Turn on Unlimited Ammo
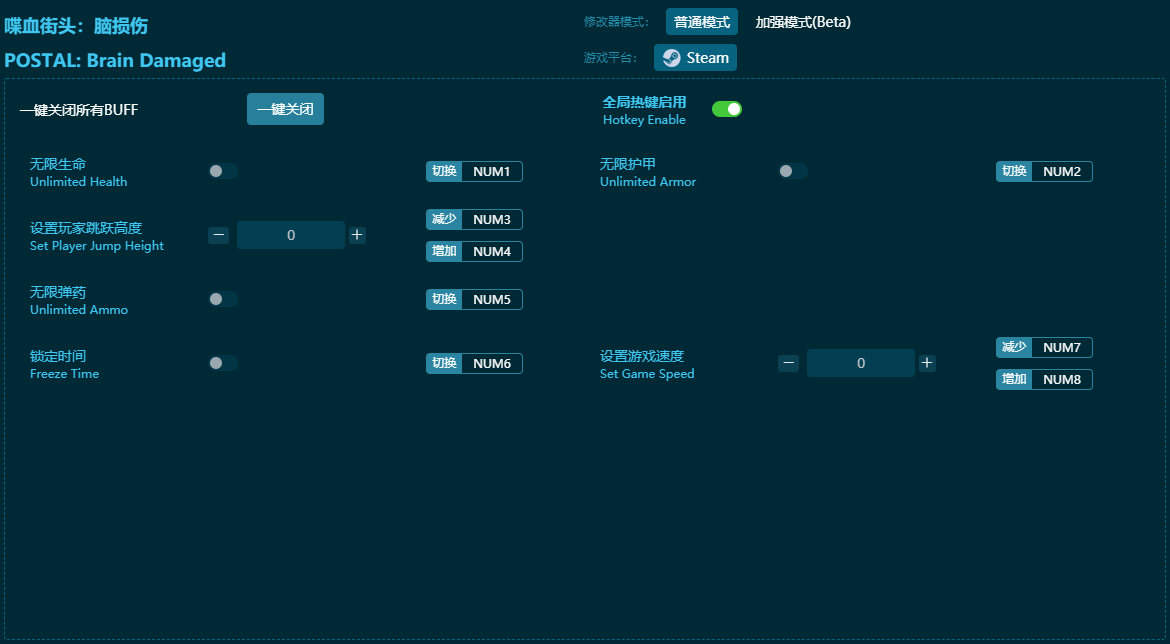Image resolution: width=1170 pixels, height=644 pixels. pyautogui.click(x=222, y=299)
